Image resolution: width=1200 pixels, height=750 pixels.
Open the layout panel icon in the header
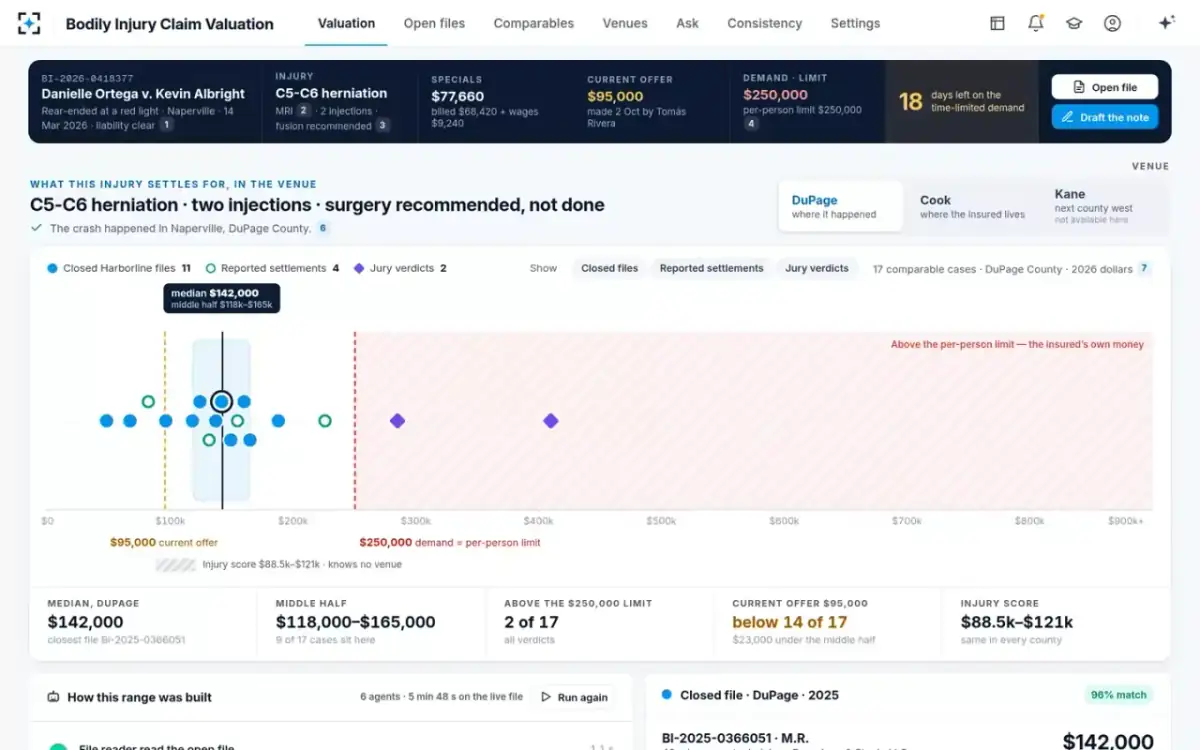coord(997,23)
